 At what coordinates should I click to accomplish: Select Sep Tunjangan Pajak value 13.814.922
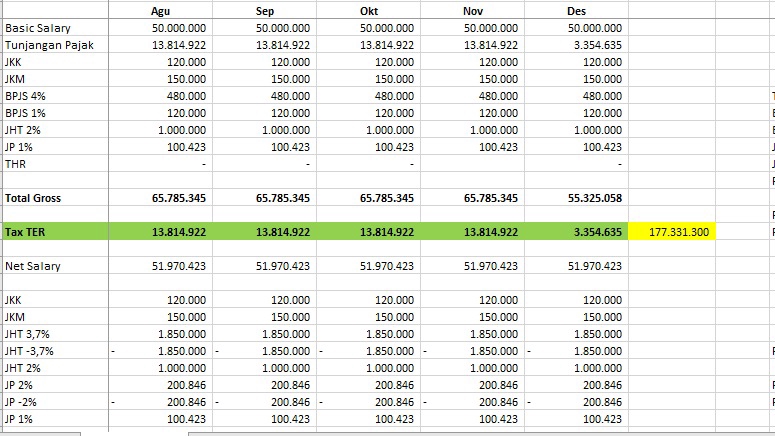pos(264,45)
